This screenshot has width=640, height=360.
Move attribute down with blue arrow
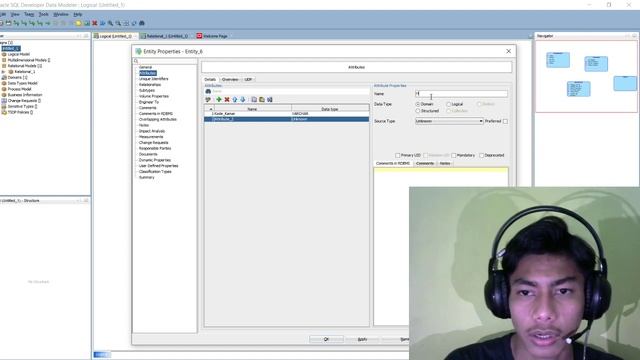[242, 100]
